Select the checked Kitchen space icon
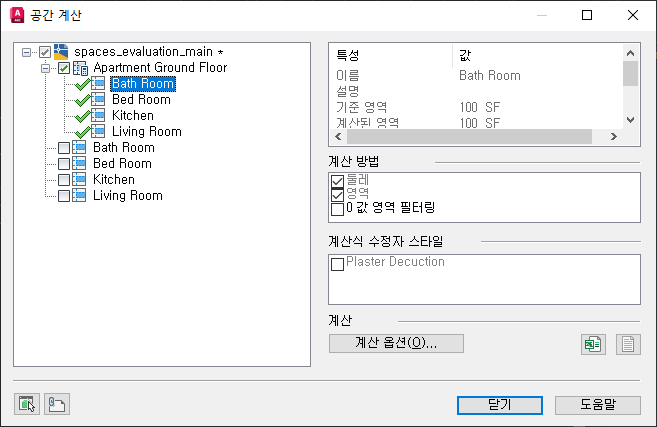Screen dimensions: 657x427 tap(98, 115)
